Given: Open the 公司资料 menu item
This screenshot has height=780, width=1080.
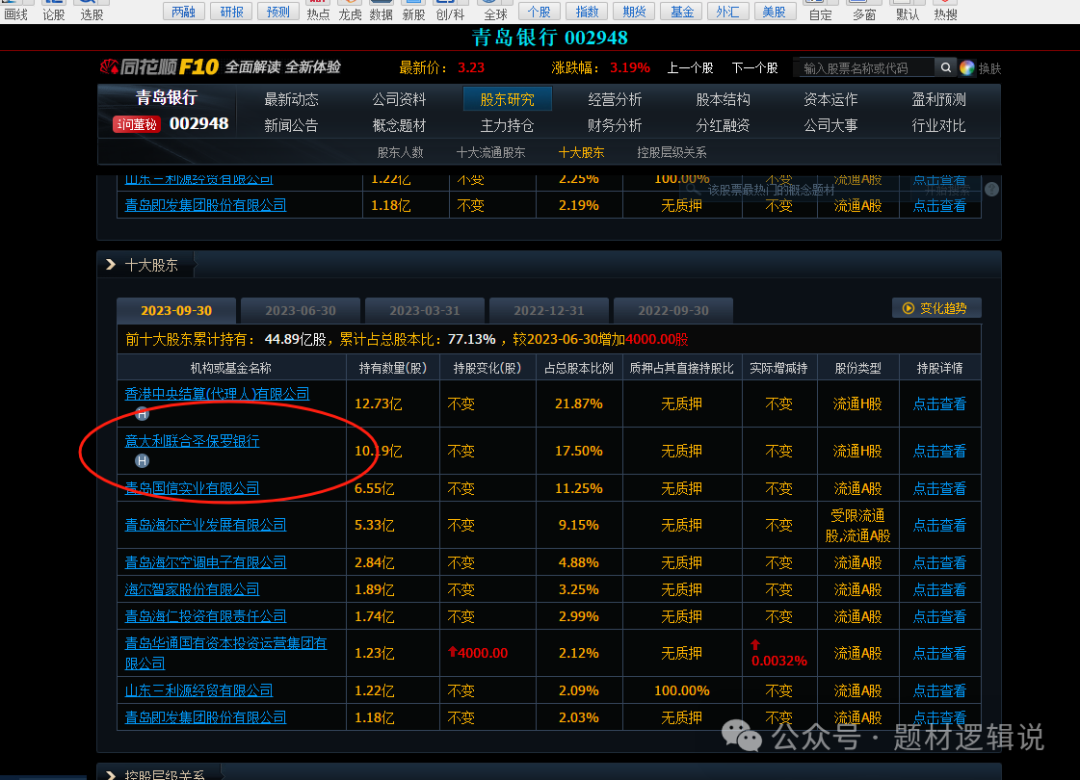Looking at the screenshot, I should [399, 99].
